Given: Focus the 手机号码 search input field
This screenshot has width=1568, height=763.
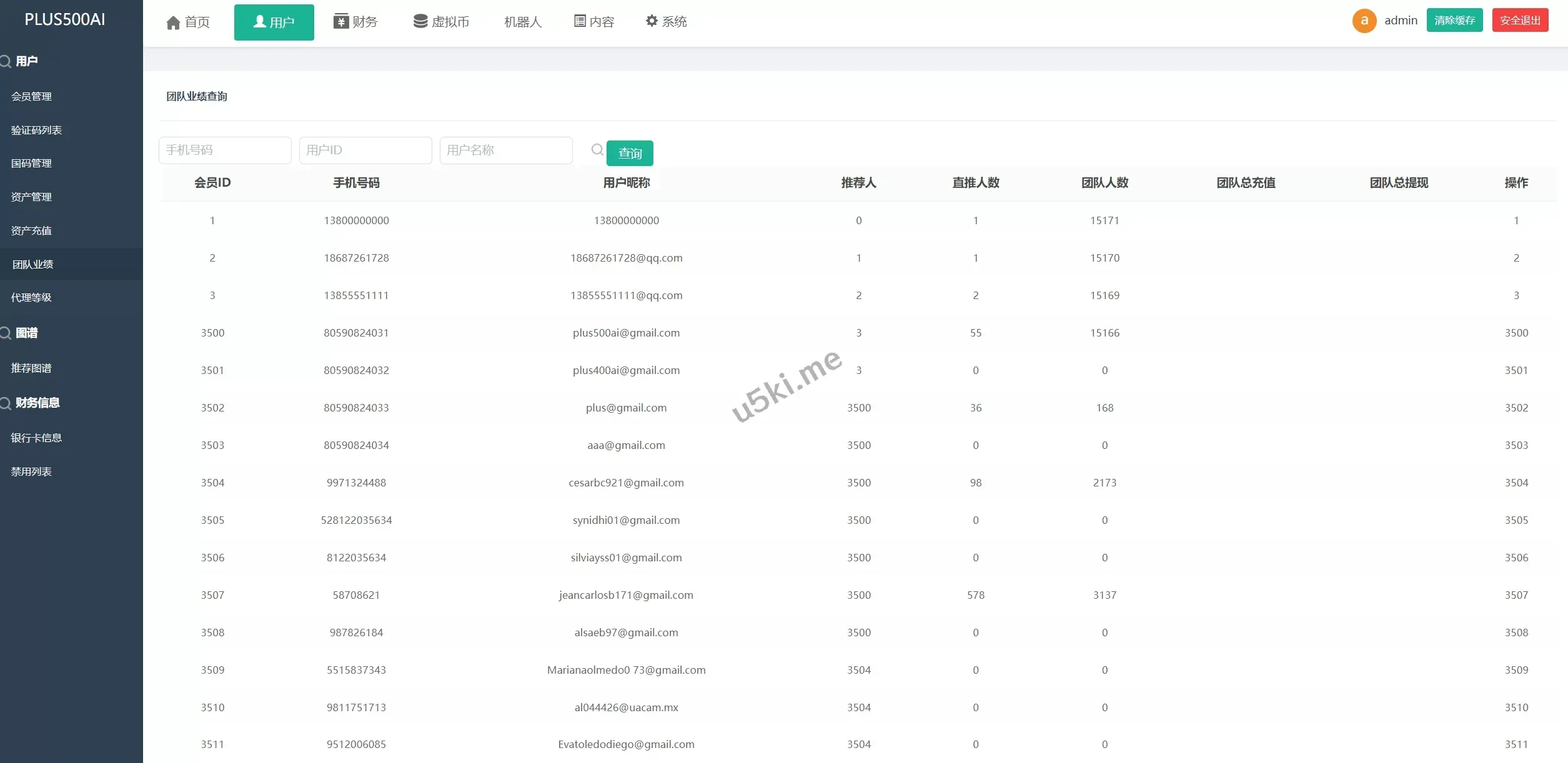Looking at the screenshot, I should coord(225,150).
